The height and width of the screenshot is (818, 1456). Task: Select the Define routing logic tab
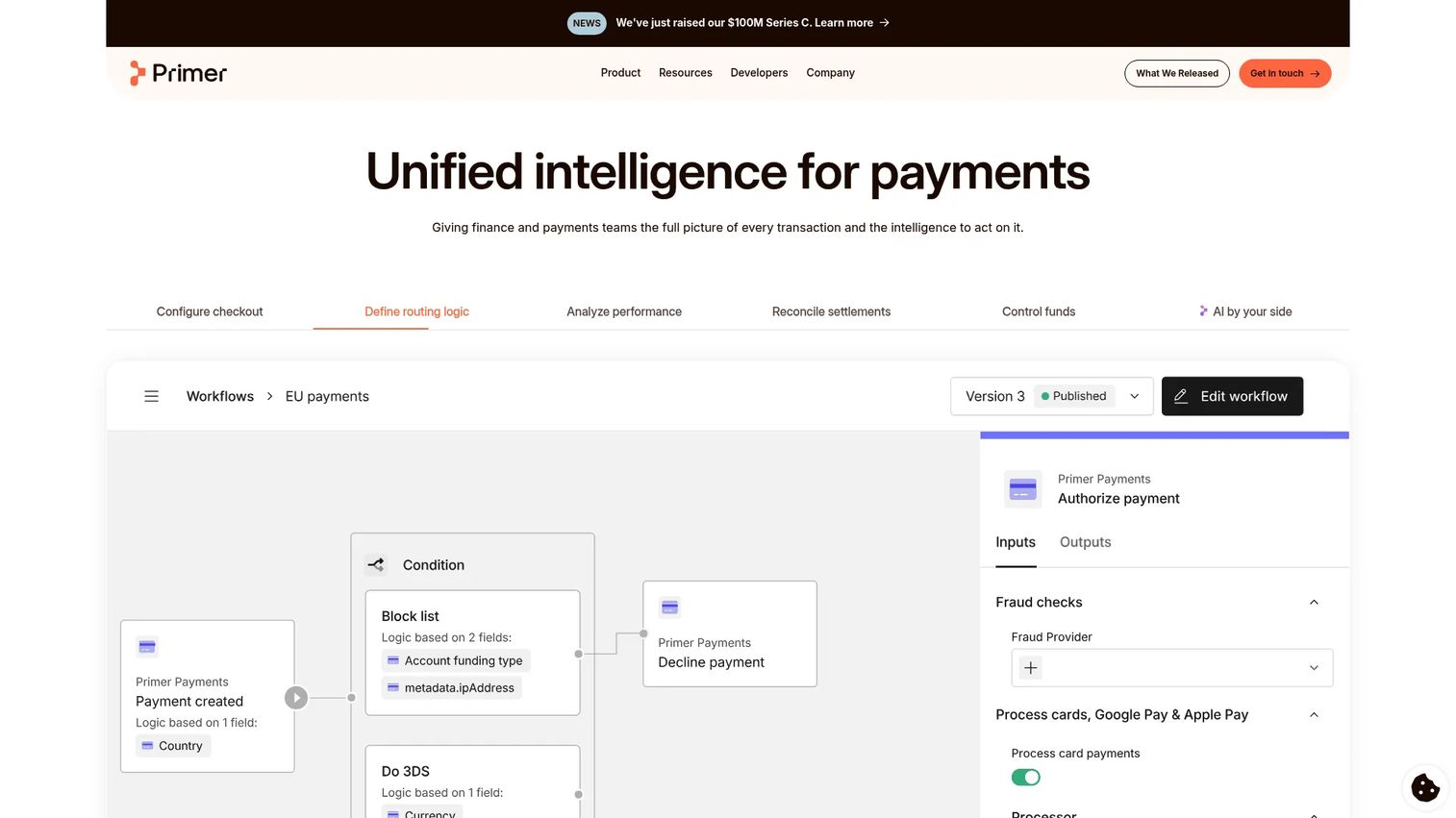coord(416,311)
